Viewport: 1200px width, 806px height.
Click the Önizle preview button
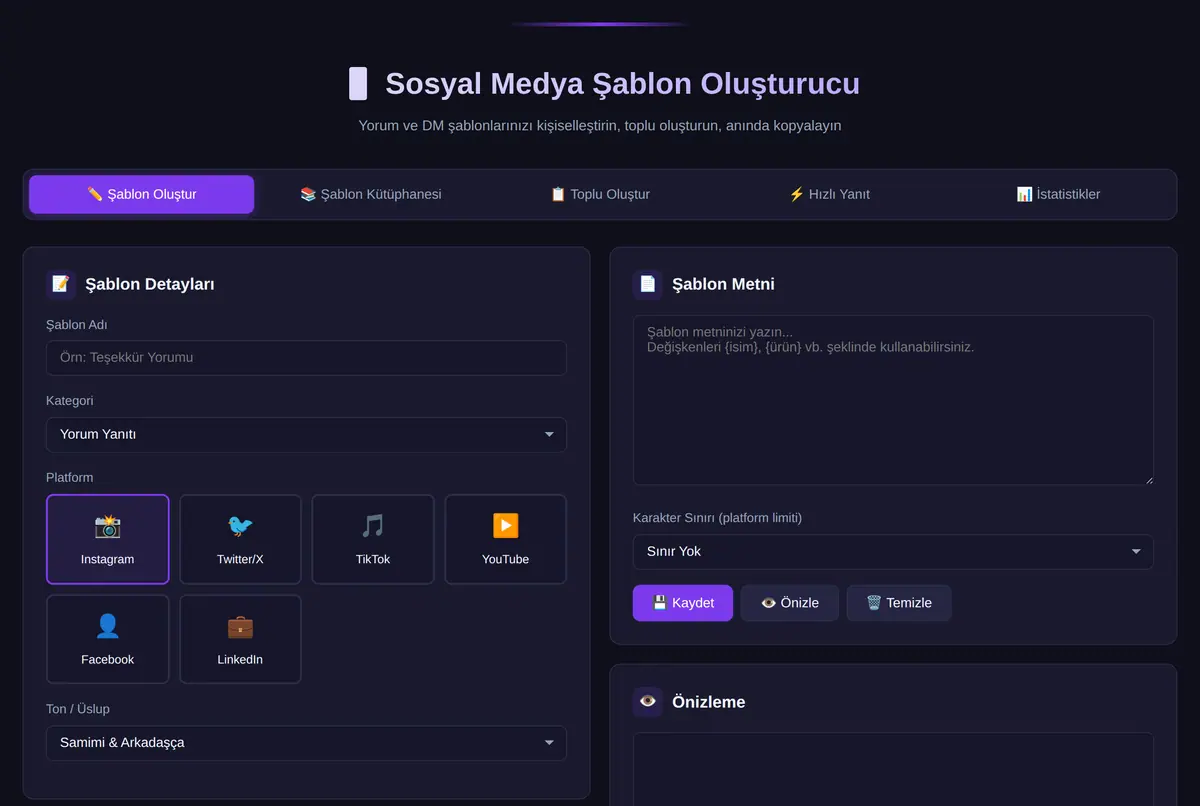(790, 603)
